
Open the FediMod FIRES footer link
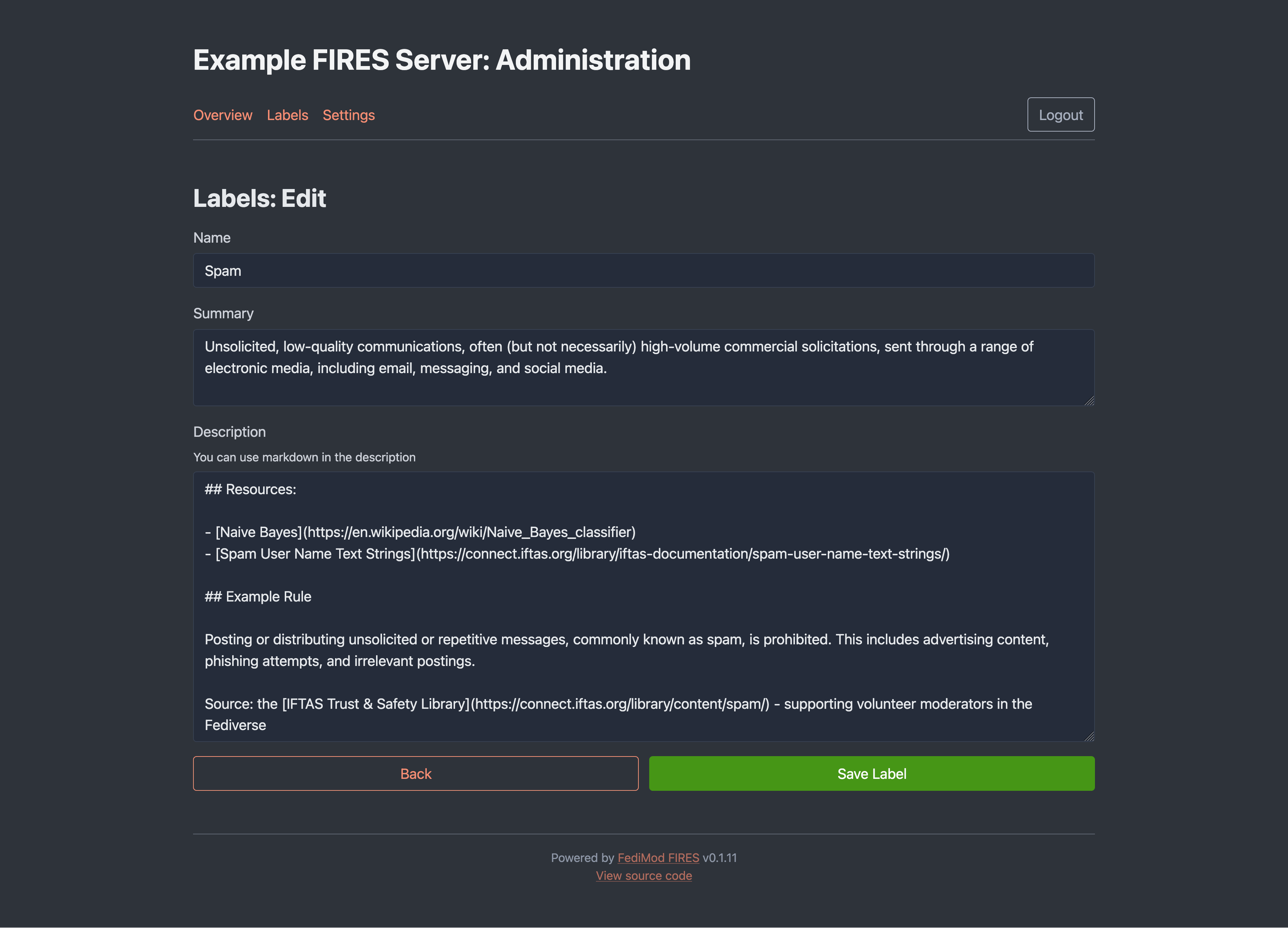(658, 857)
